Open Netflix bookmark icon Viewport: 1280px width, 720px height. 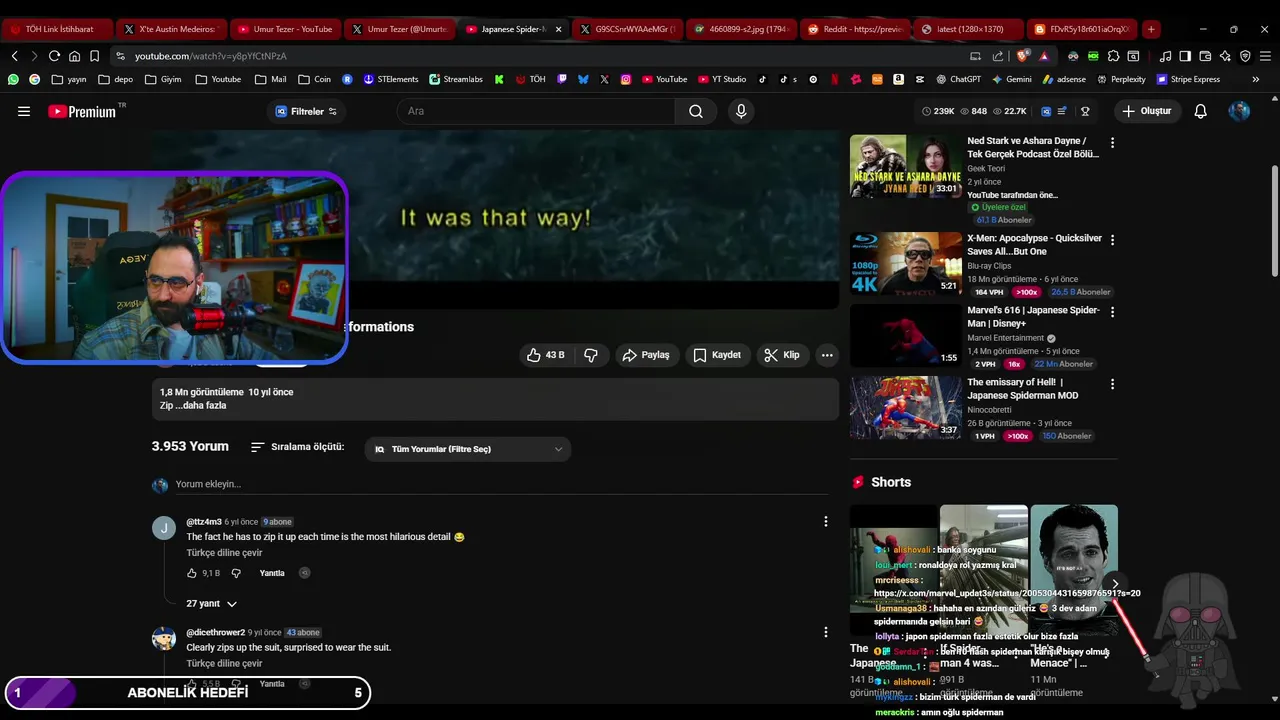coord(835,79)
